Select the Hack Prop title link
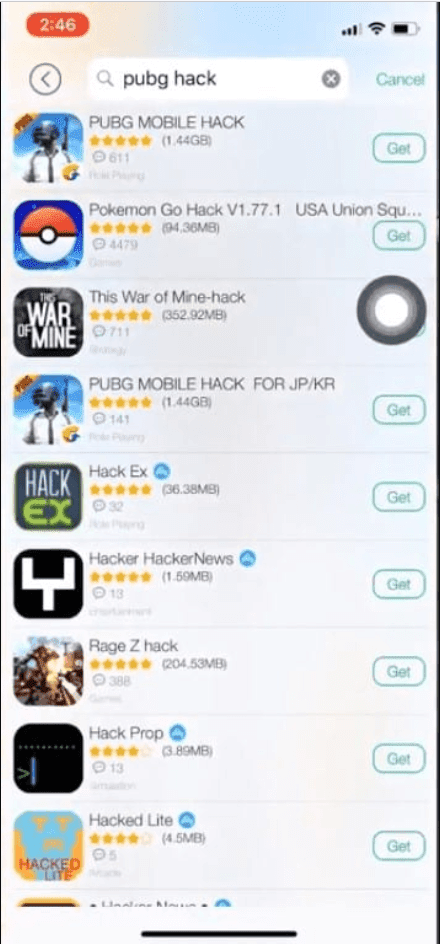 [x=126, y=733]
